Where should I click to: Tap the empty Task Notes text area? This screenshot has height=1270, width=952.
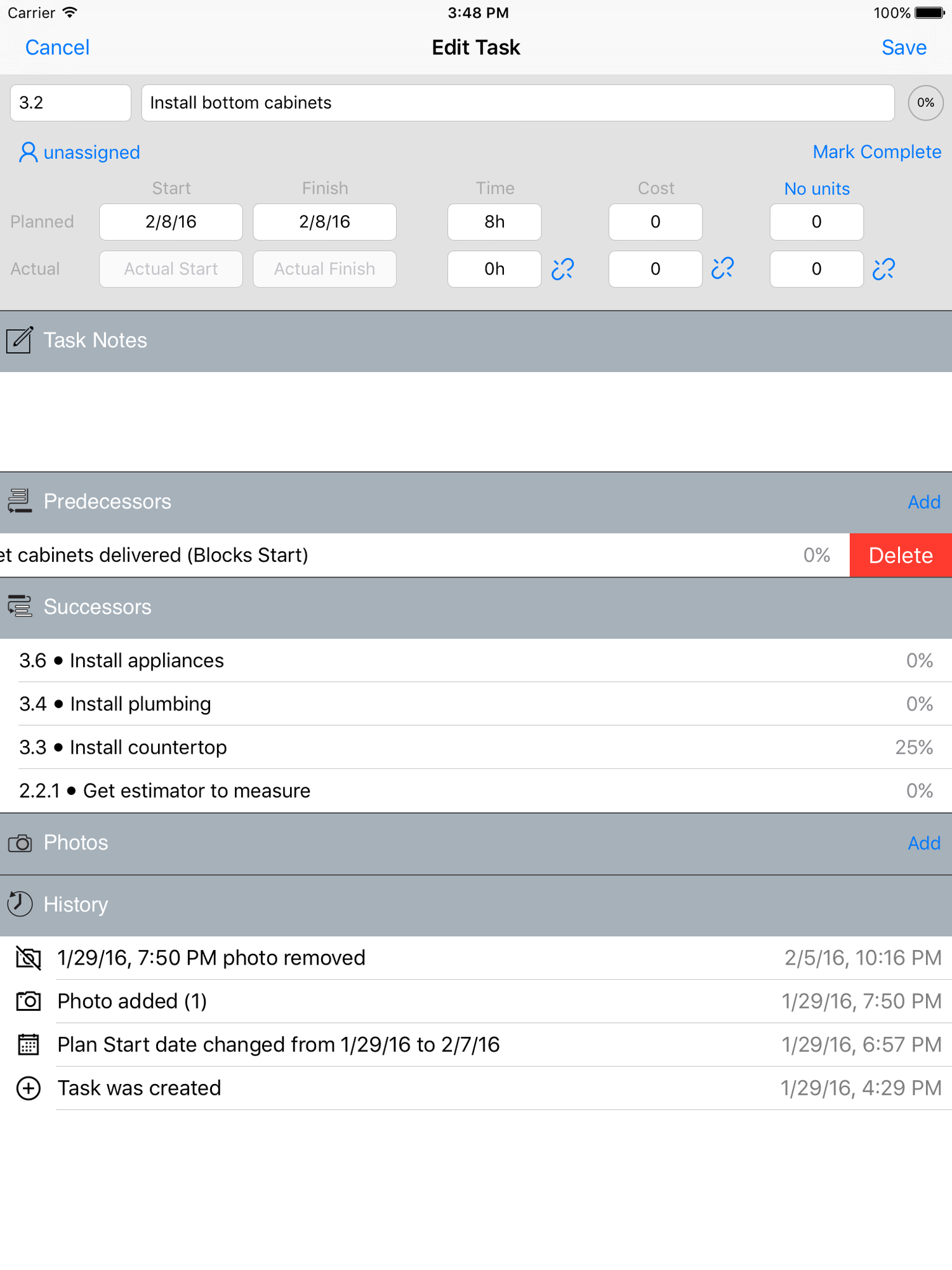tap(476, 422)
